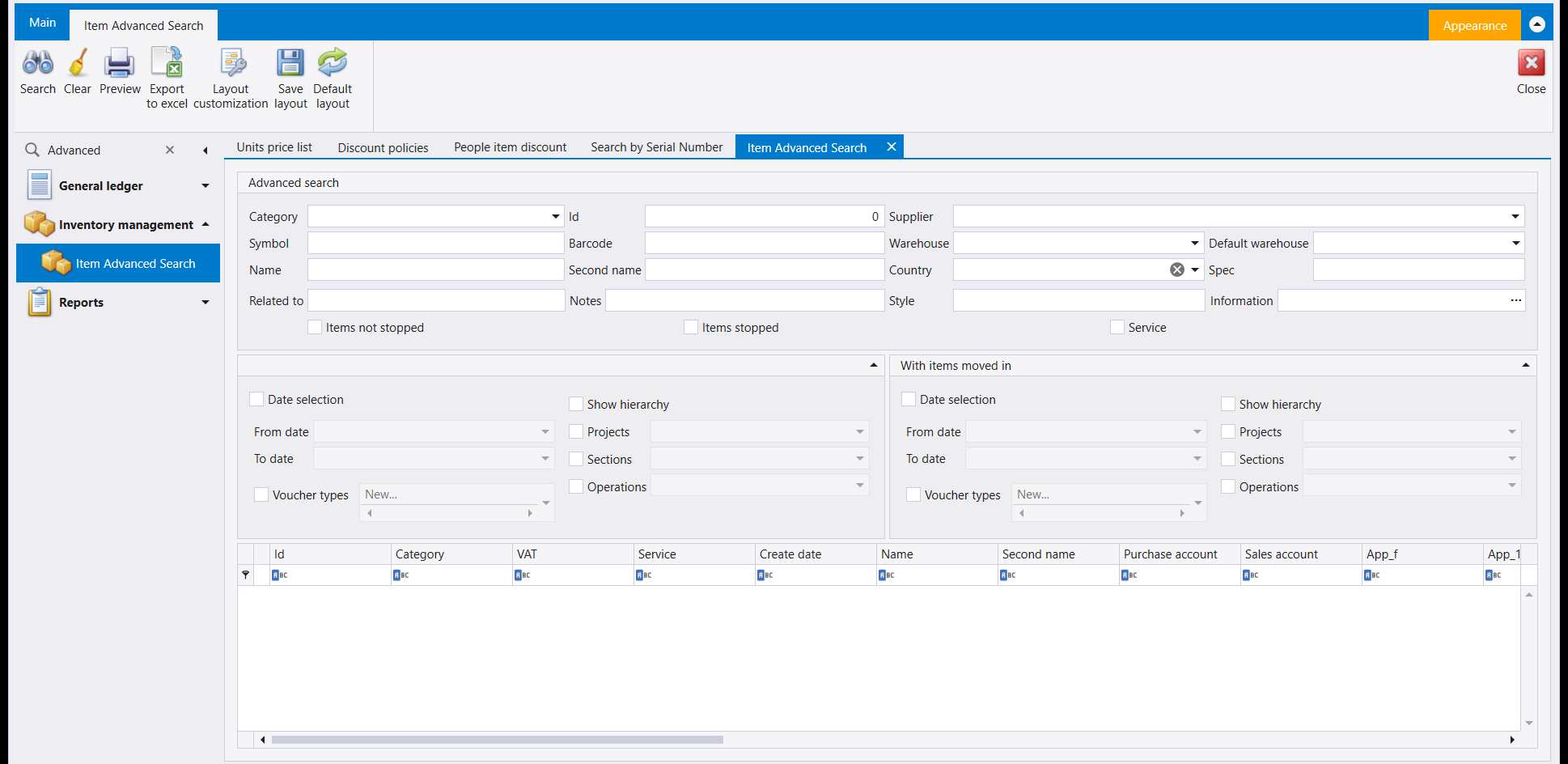Collapse the ribbon with the round arrow icon
This screenshot has width=1568, height=764.
1537,25
